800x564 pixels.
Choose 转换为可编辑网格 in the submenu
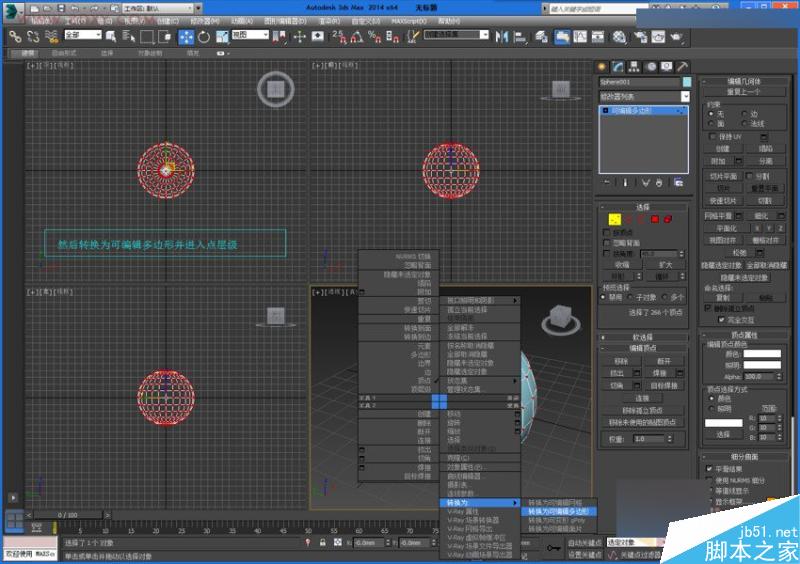559,503
